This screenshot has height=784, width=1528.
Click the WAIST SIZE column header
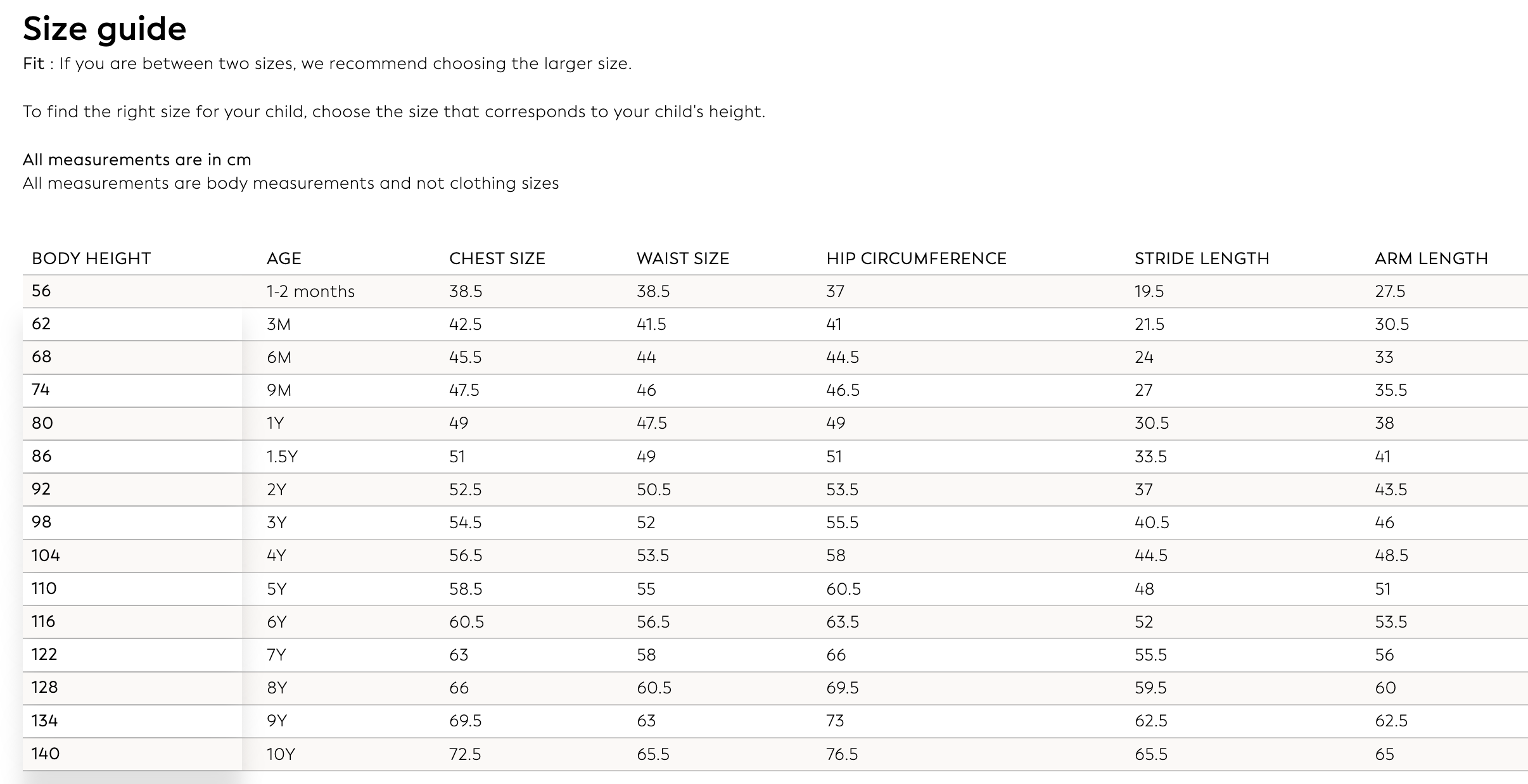point(682,258)
